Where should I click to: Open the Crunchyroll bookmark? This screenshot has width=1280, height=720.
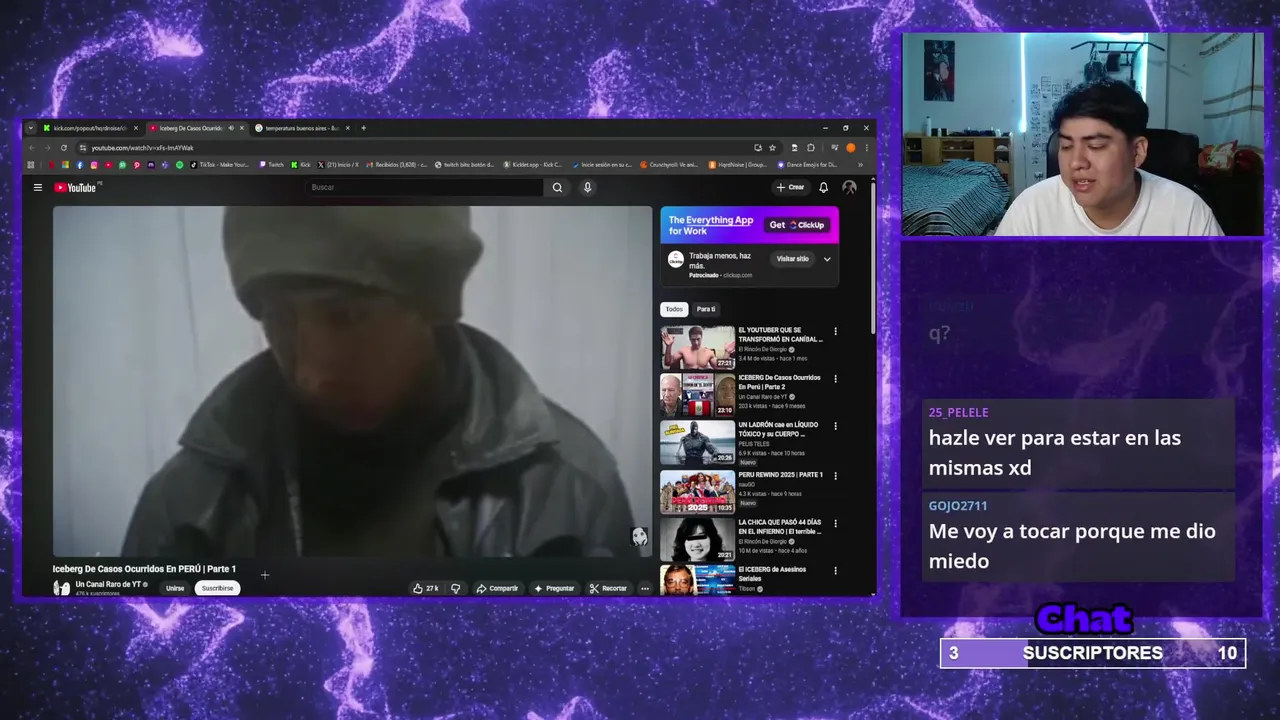click(x=669, y=165)
